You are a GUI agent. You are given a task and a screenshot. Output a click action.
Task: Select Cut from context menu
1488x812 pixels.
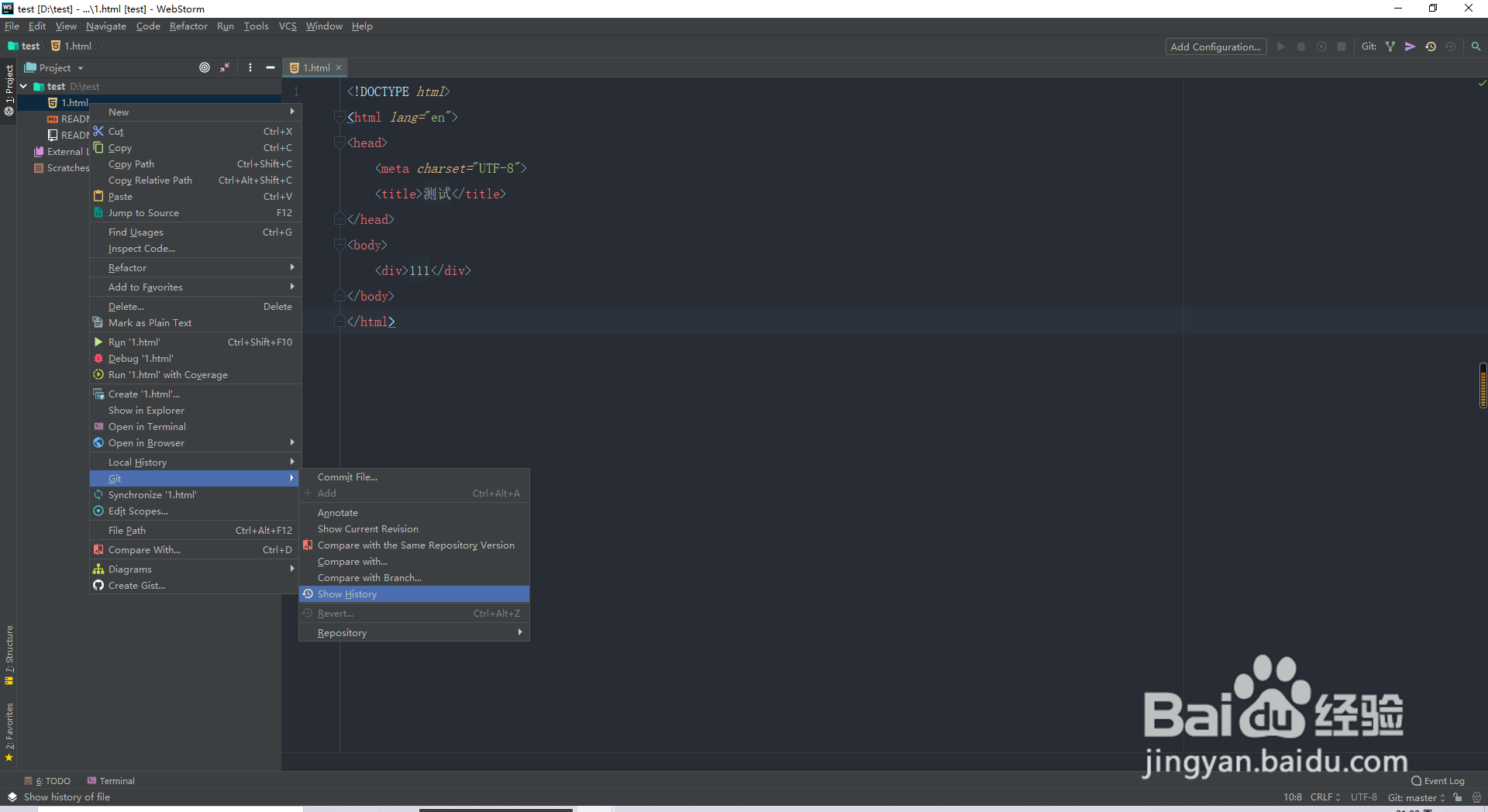[x=195, y=132]
